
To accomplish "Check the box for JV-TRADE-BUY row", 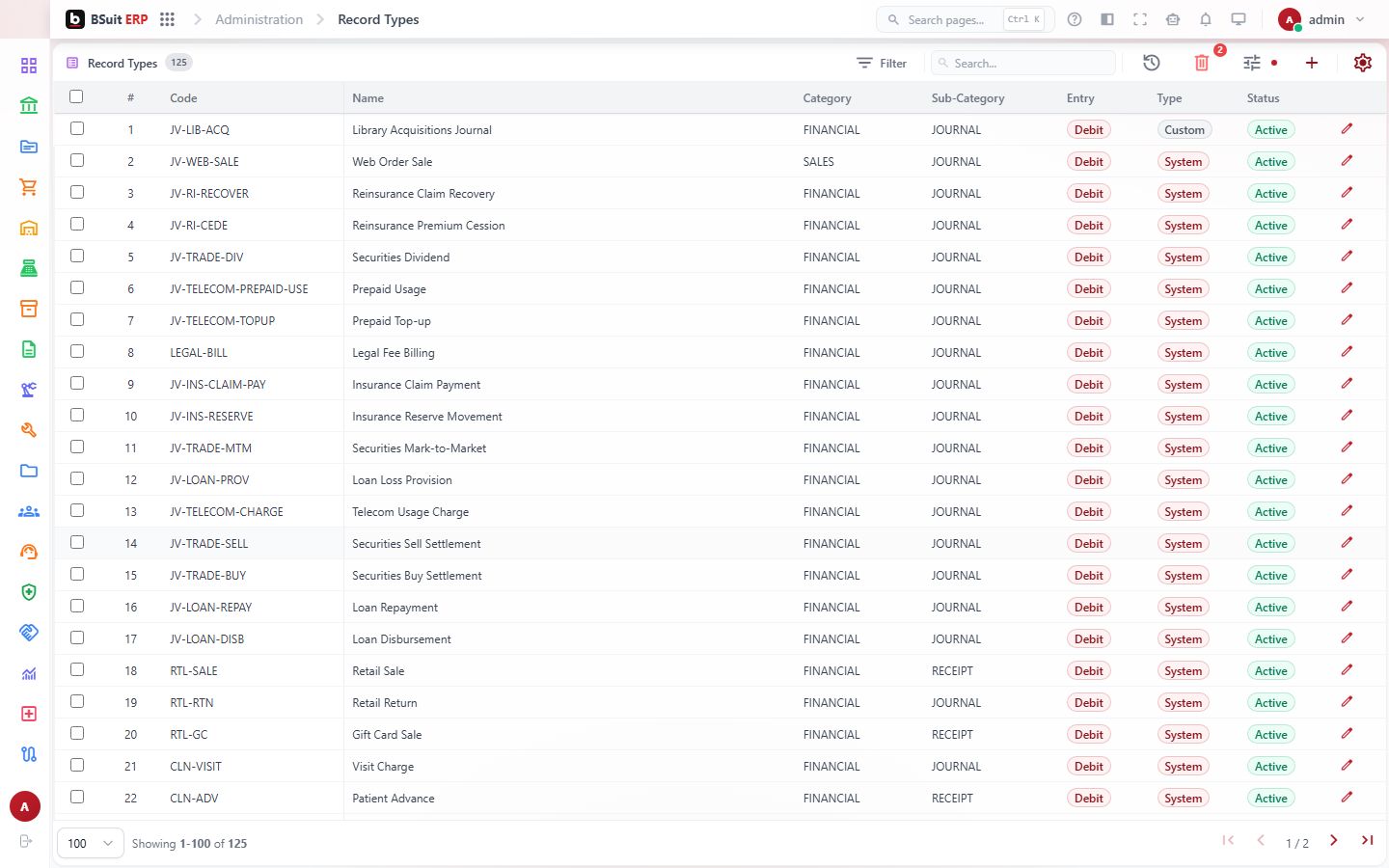I will tap(77, 574).
